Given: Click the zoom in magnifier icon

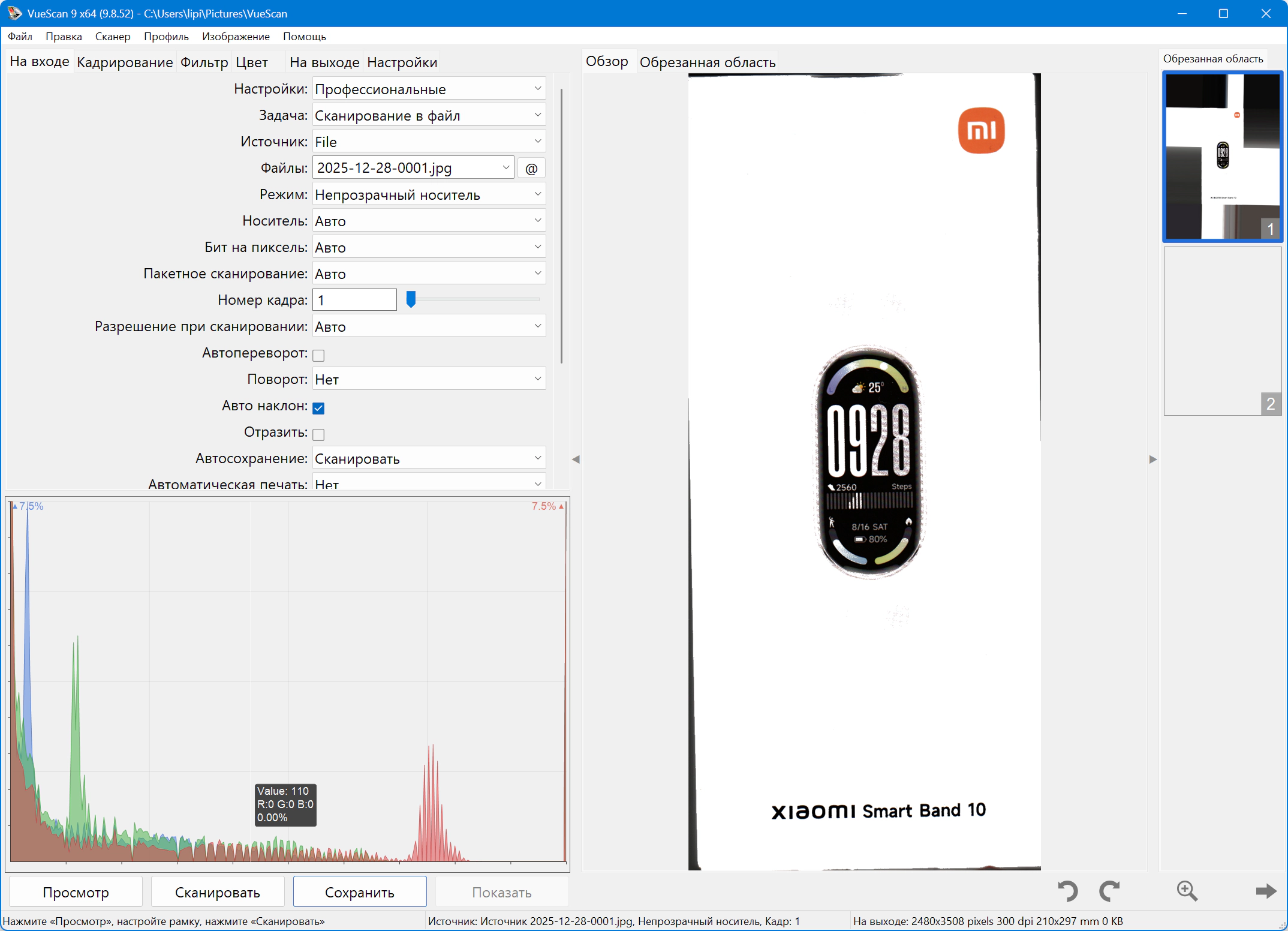Looking at the screenshot, I should coord(1187,891).
